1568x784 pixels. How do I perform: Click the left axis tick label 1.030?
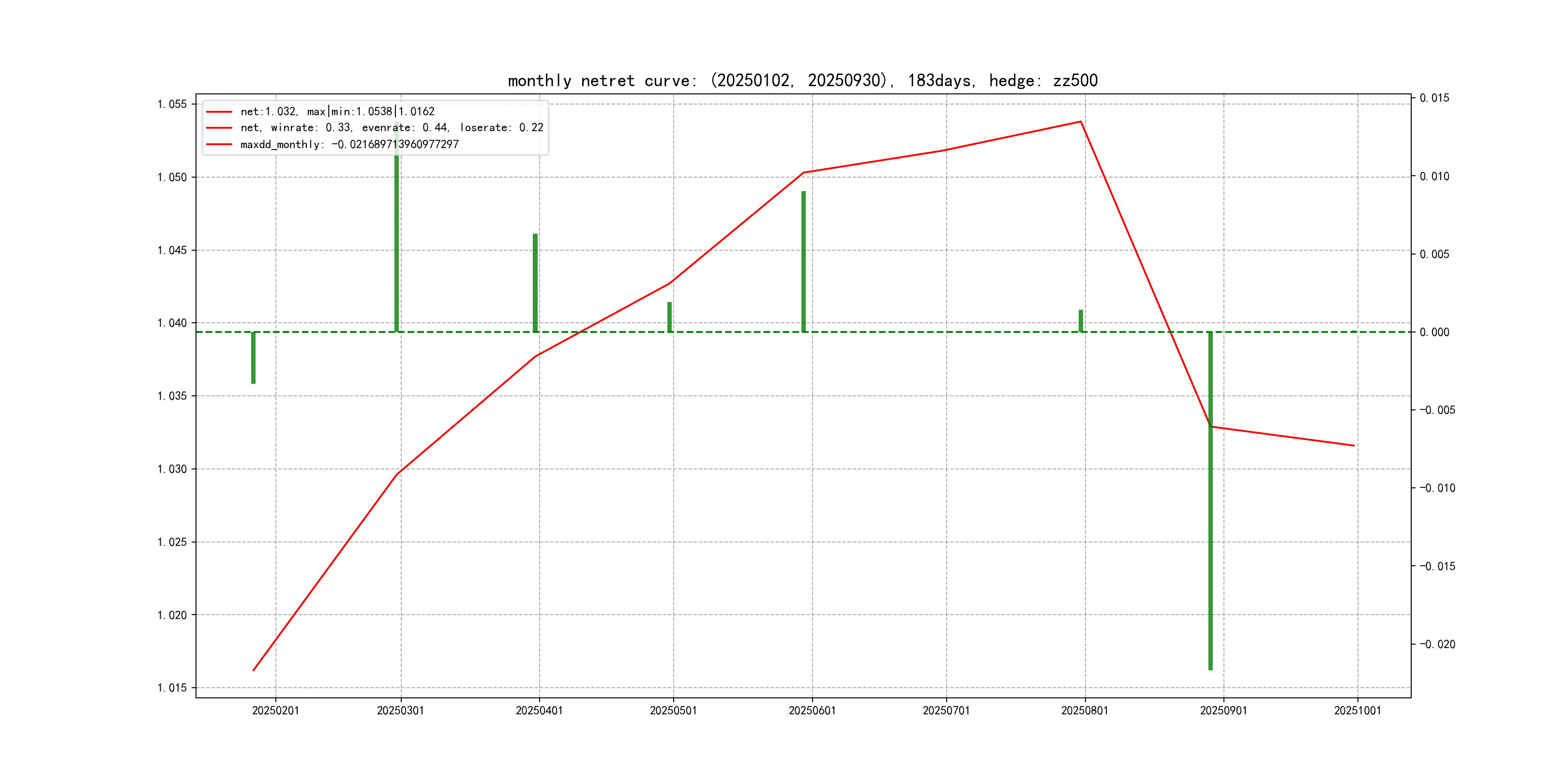172,469
